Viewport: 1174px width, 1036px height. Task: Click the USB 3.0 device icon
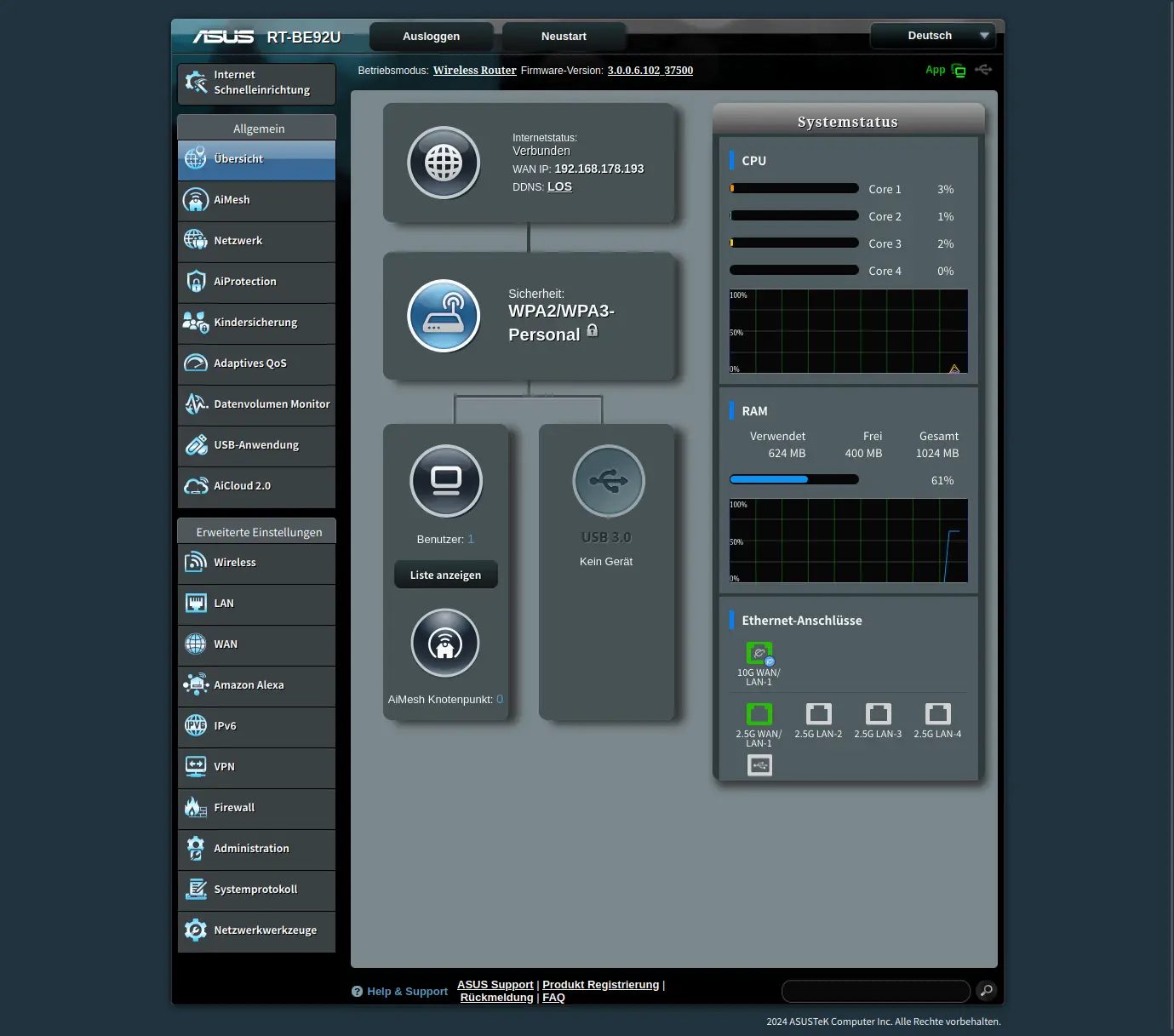[x=608, y=481]
